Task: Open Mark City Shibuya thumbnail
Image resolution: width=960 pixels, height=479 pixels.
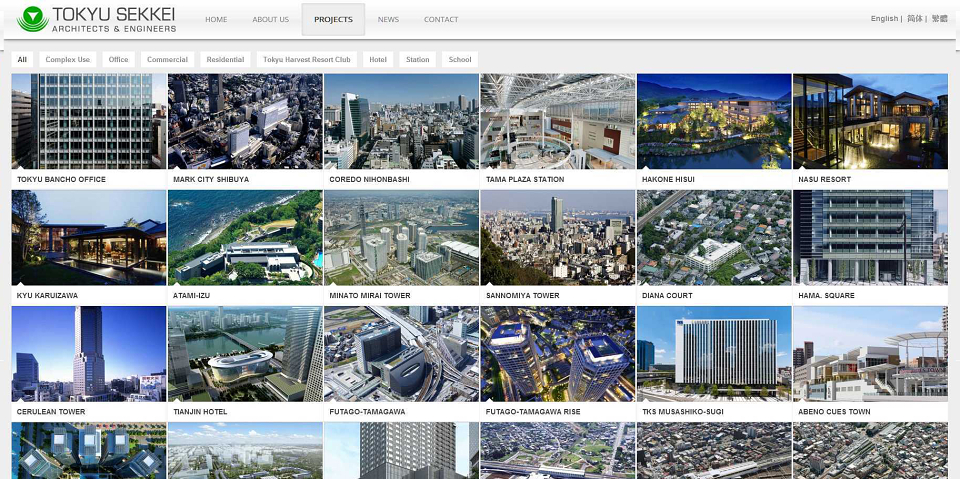Action: coord(245,121)
